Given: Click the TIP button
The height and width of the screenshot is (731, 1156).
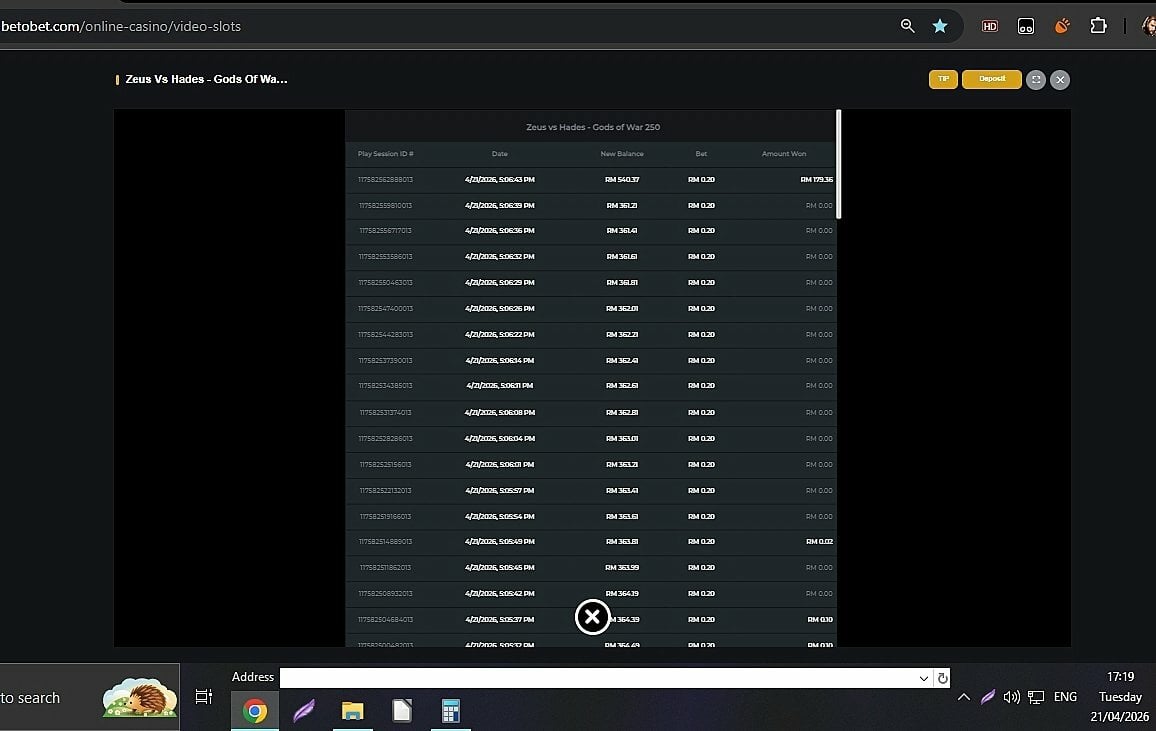Looking at the screenshot, I should [943, 79].
